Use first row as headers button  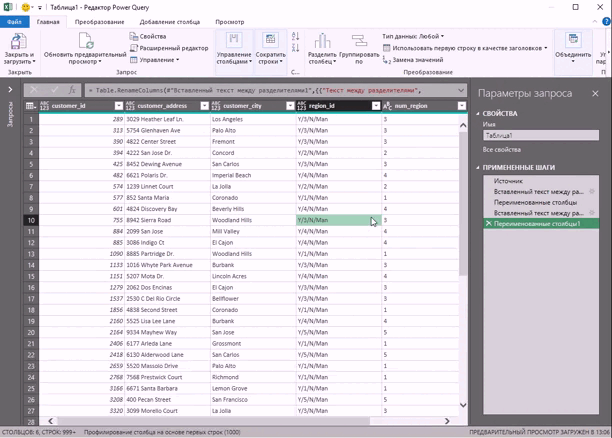(x=465, y=48)
